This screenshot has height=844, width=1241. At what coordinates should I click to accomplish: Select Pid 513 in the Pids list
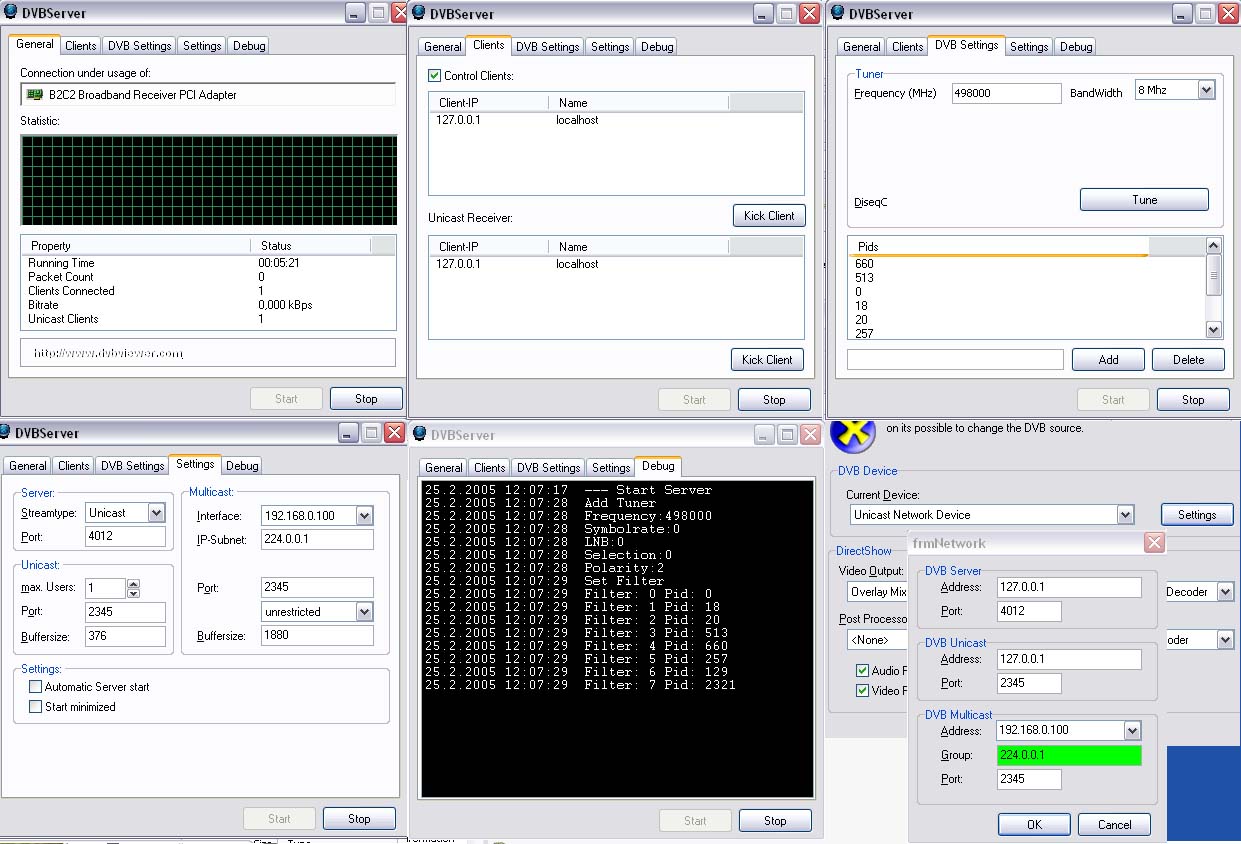(x=864, y=278)
